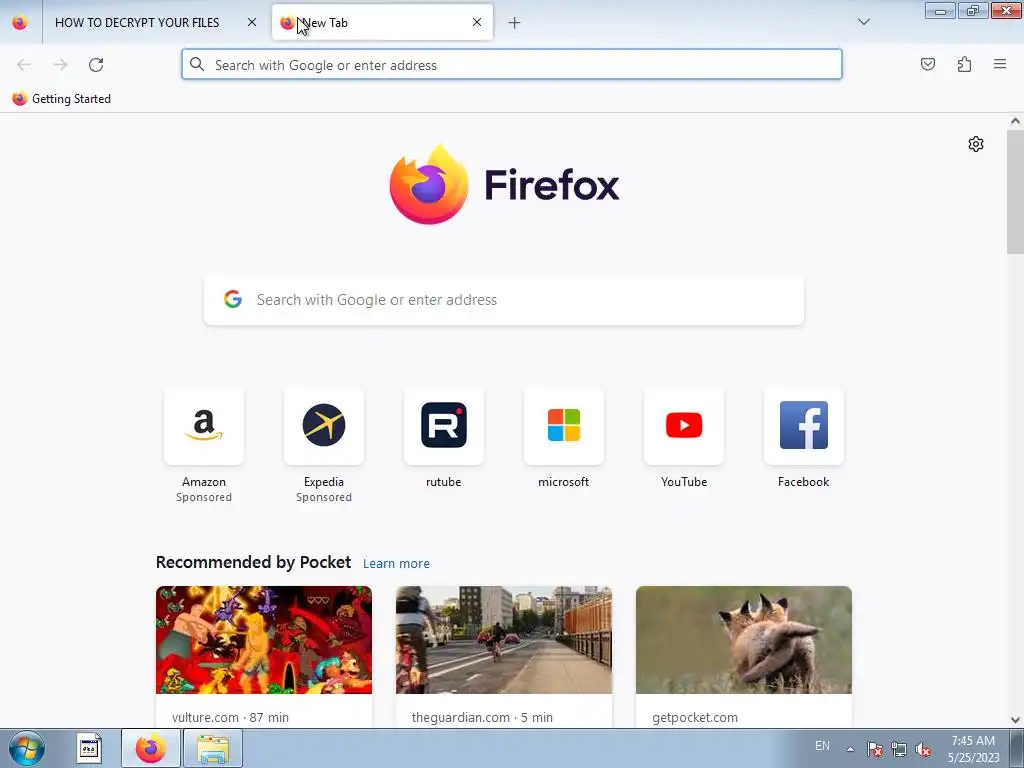Click the taskbar clock 7:45 AM
1024x768 pixels.
973,741
